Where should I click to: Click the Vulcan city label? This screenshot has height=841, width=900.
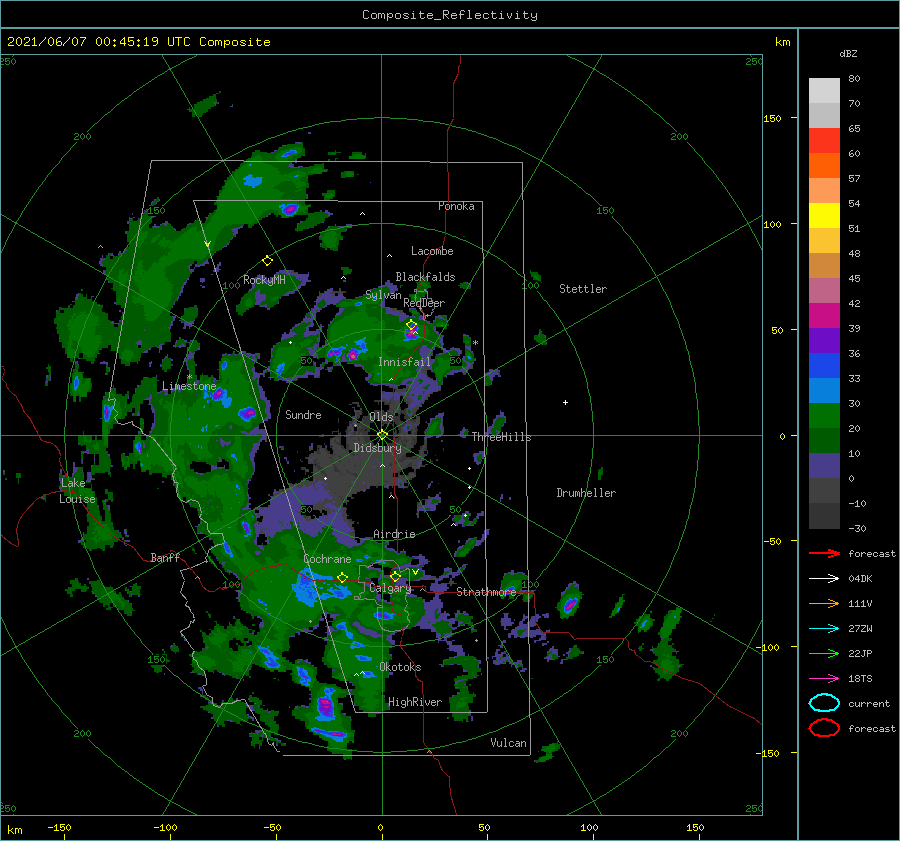pos(508,743)
